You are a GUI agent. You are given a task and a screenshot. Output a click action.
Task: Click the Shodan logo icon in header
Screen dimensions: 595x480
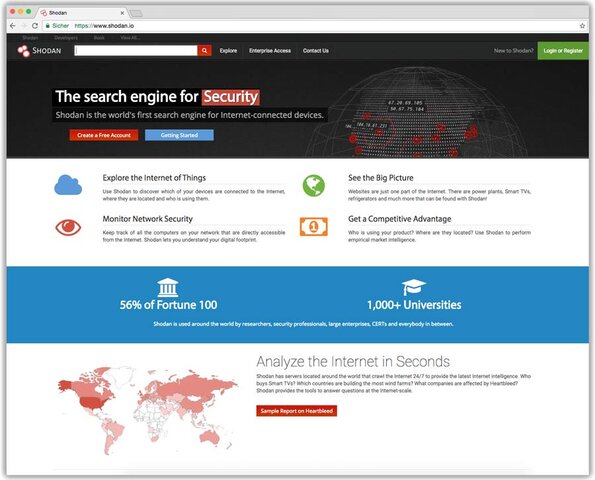point(24,51)
